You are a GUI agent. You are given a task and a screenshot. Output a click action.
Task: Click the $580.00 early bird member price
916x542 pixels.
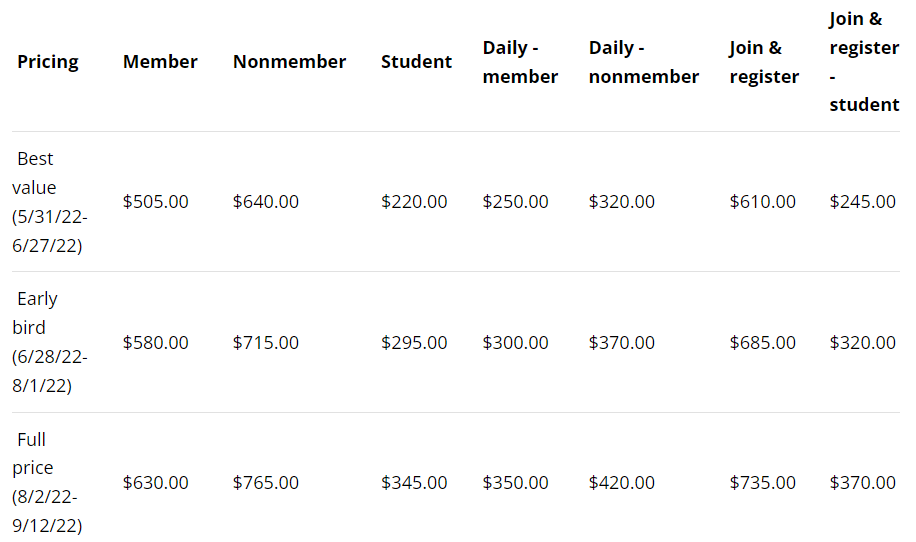point(155,343)
